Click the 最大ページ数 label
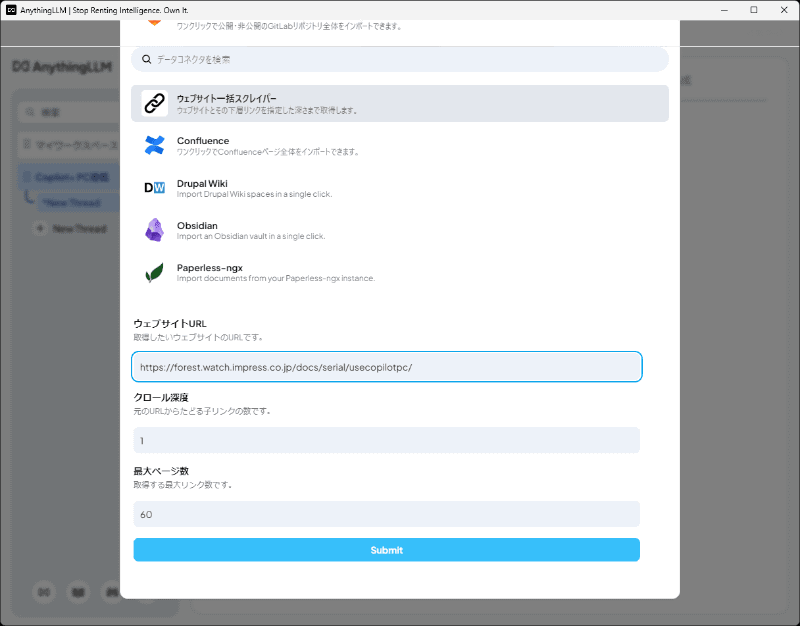800x626 pixels. coord(161,471)
